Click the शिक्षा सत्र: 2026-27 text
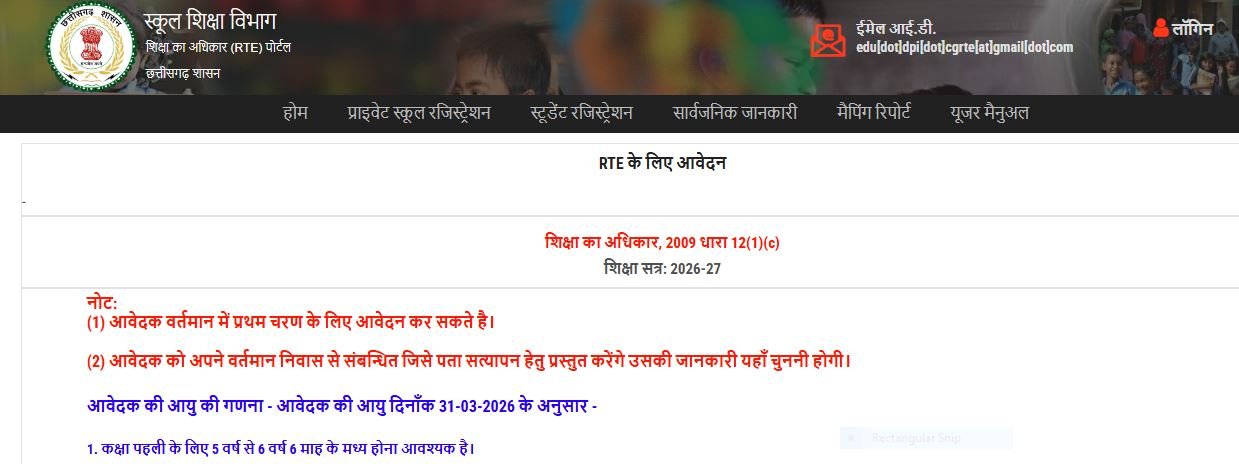 tap(661, 268)
